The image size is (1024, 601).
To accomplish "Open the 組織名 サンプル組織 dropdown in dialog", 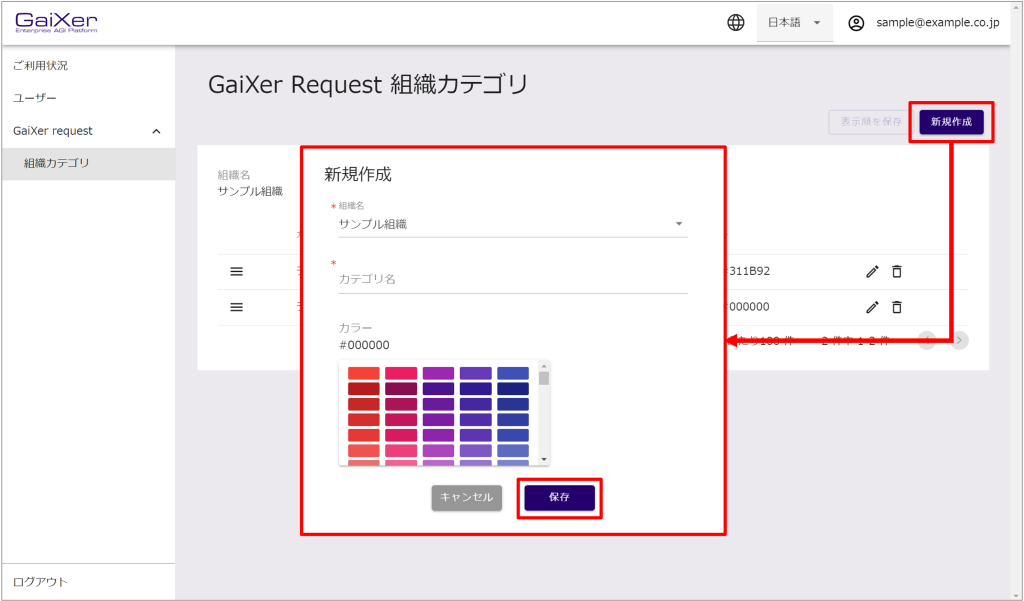I will [512, 224].
